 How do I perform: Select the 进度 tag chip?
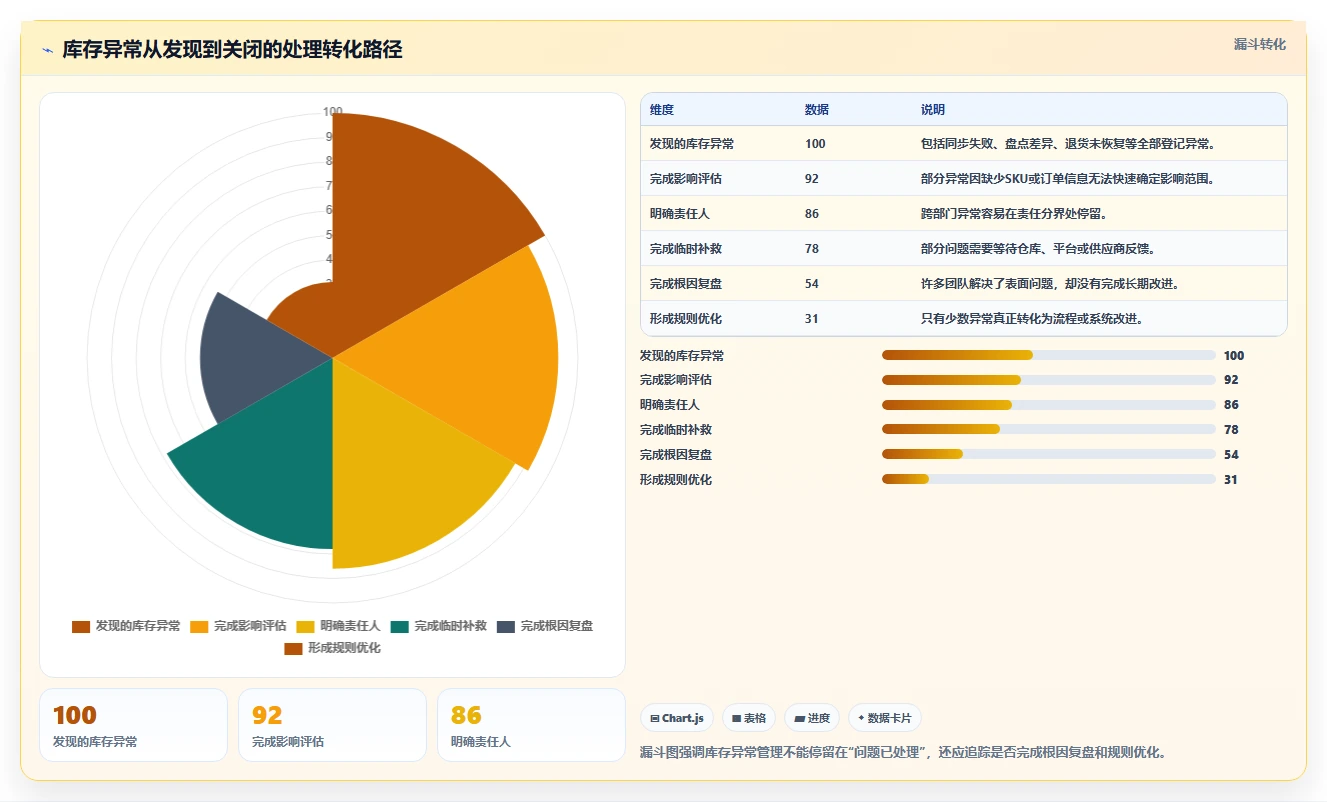pos(812,718)
